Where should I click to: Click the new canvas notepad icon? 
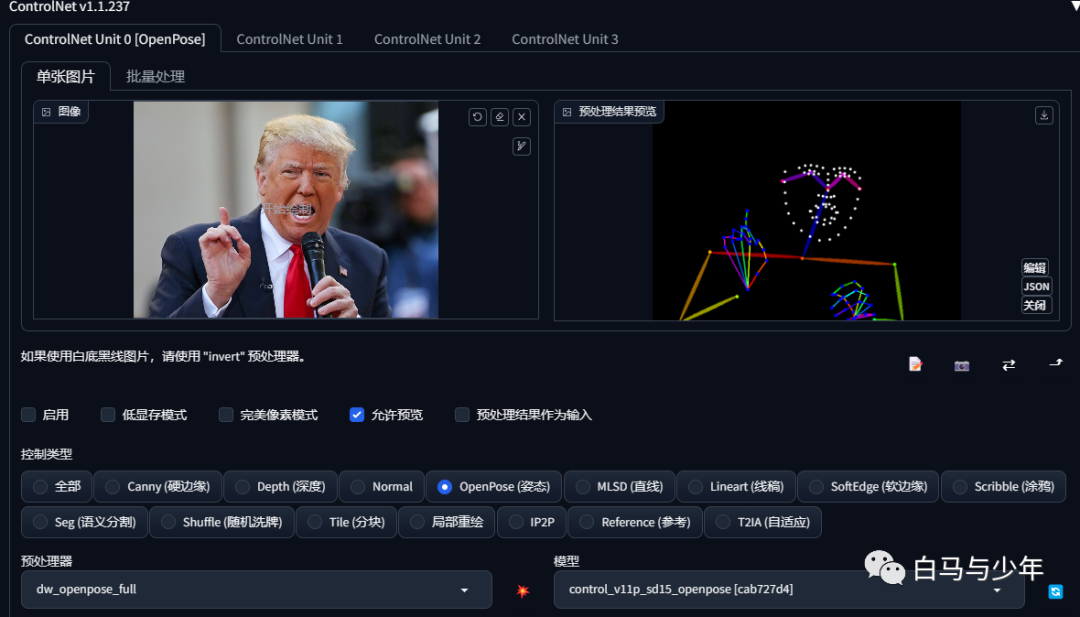[x=915, y=364]
